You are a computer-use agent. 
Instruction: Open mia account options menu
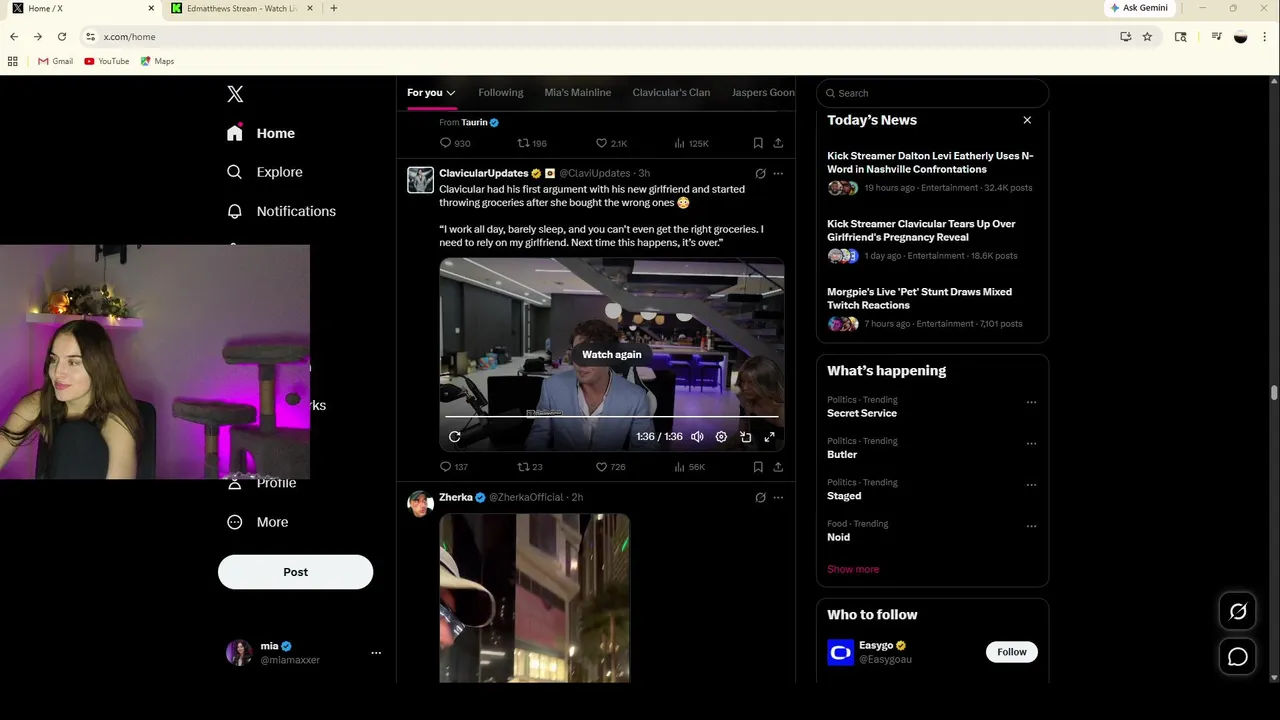click(x=376, y=653)
